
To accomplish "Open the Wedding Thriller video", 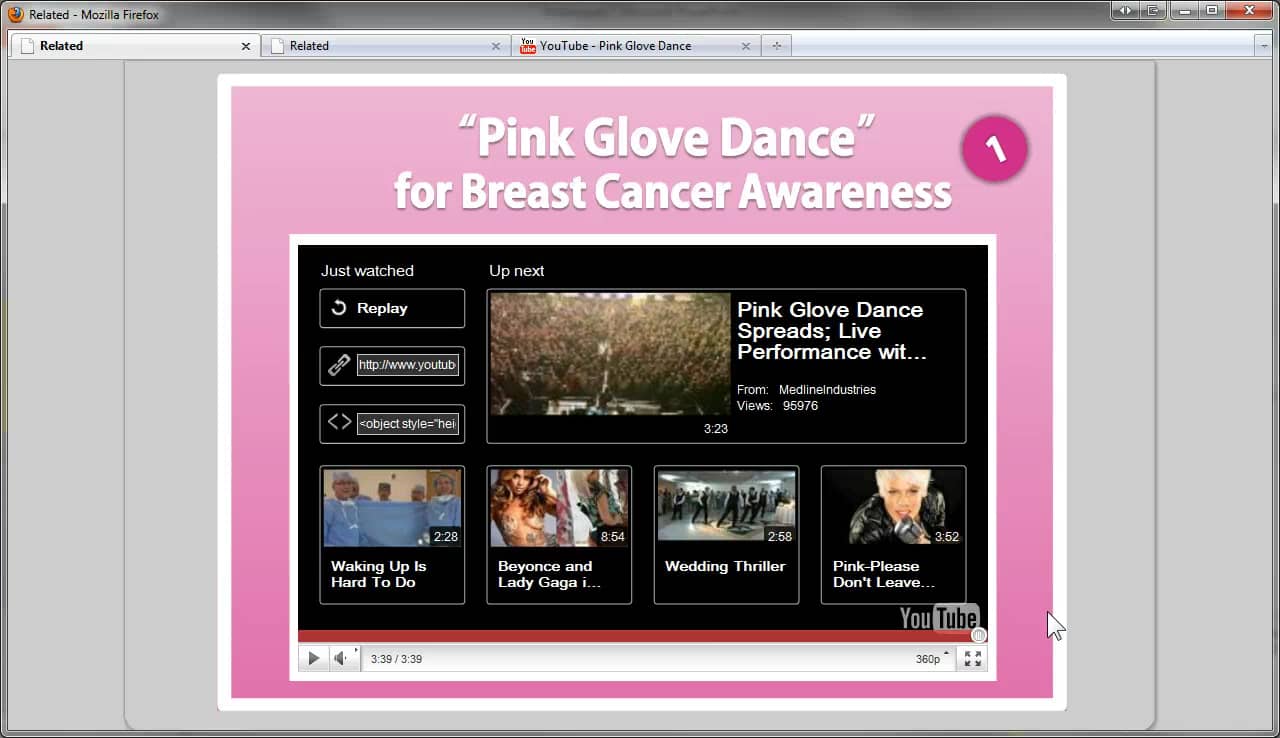I will tap(726, 534).
